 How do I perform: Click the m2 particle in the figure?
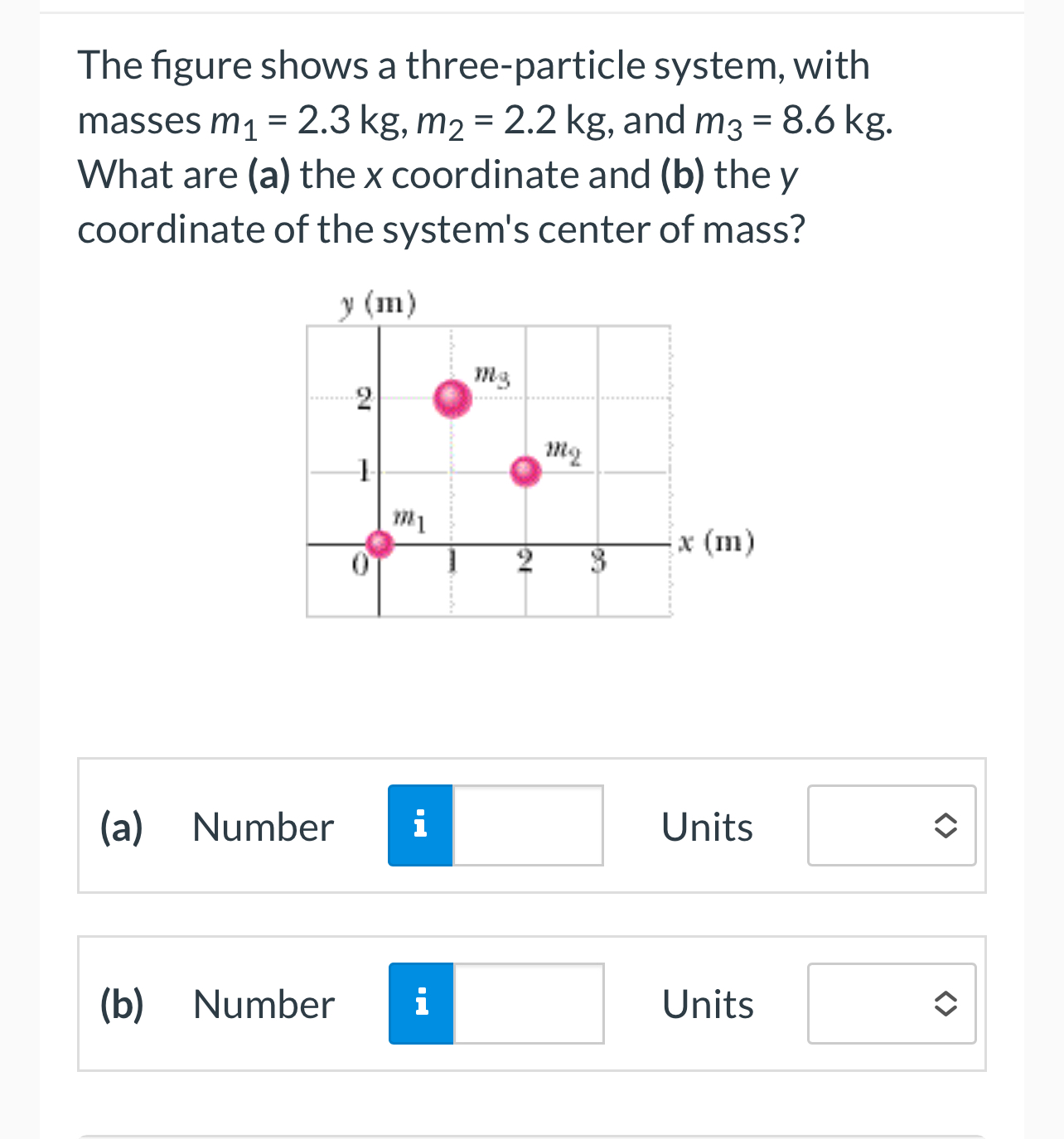pos(525,472)
